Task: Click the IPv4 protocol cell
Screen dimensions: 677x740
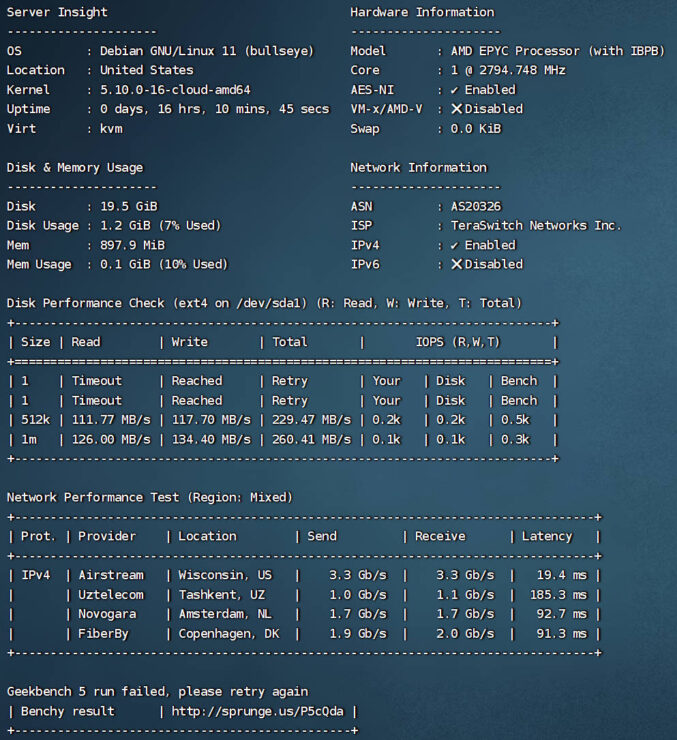Action: 35,575
